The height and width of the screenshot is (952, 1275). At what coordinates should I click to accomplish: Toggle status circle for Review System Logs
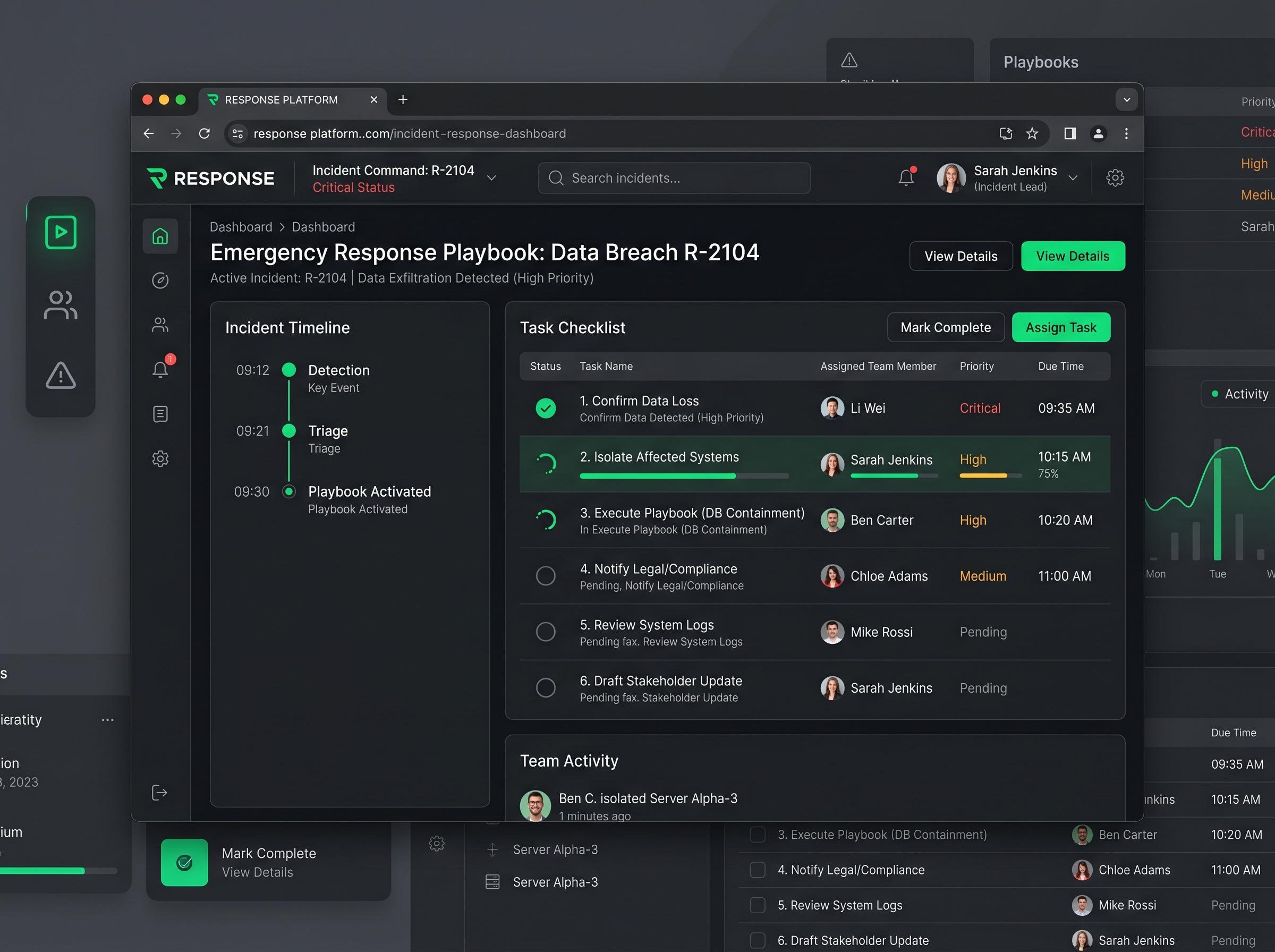[545, 632]
